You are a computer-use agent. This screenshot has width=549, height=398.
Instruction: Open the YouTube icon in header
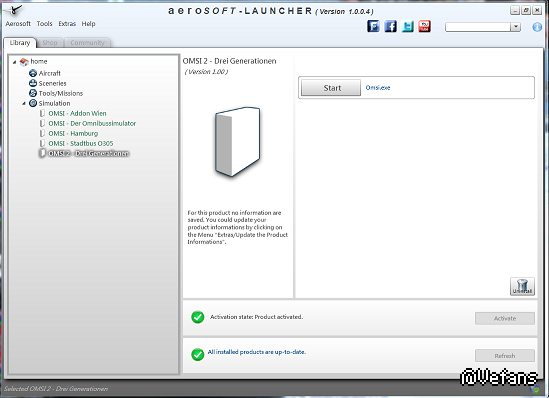(x=424, y=26)
